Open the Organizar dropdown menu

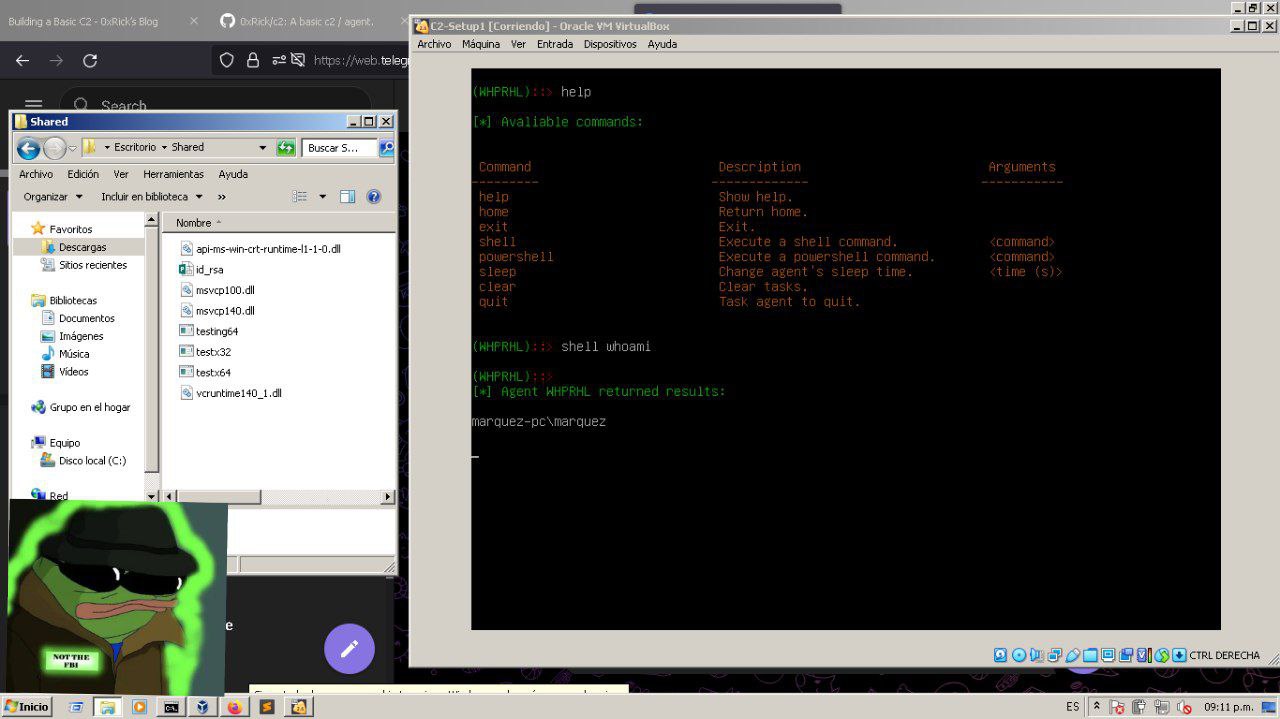(53, 197)
